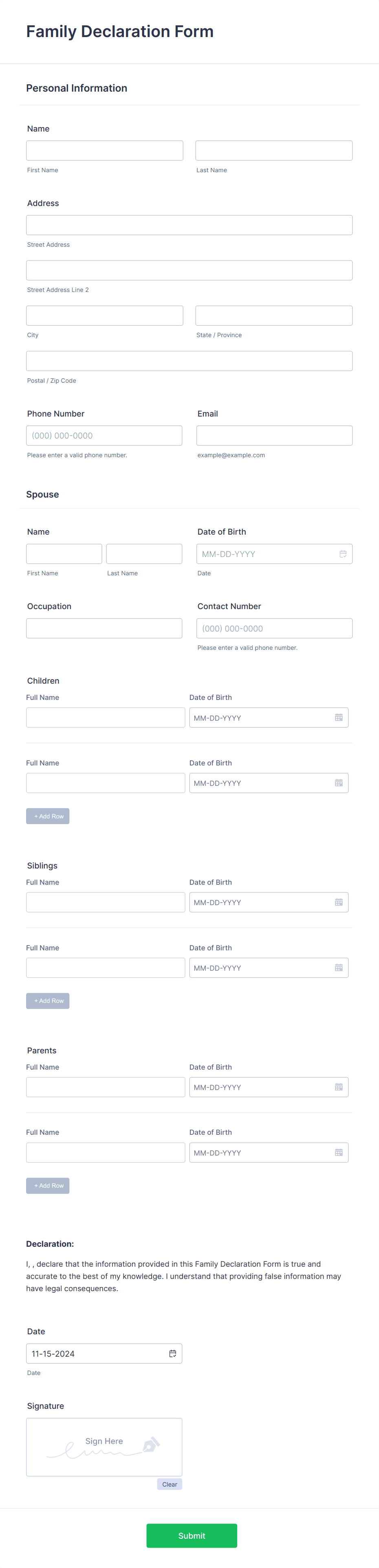379x1568 pixels.
Task: Add a row under Siblings
Action: (x=48, y=1001)
